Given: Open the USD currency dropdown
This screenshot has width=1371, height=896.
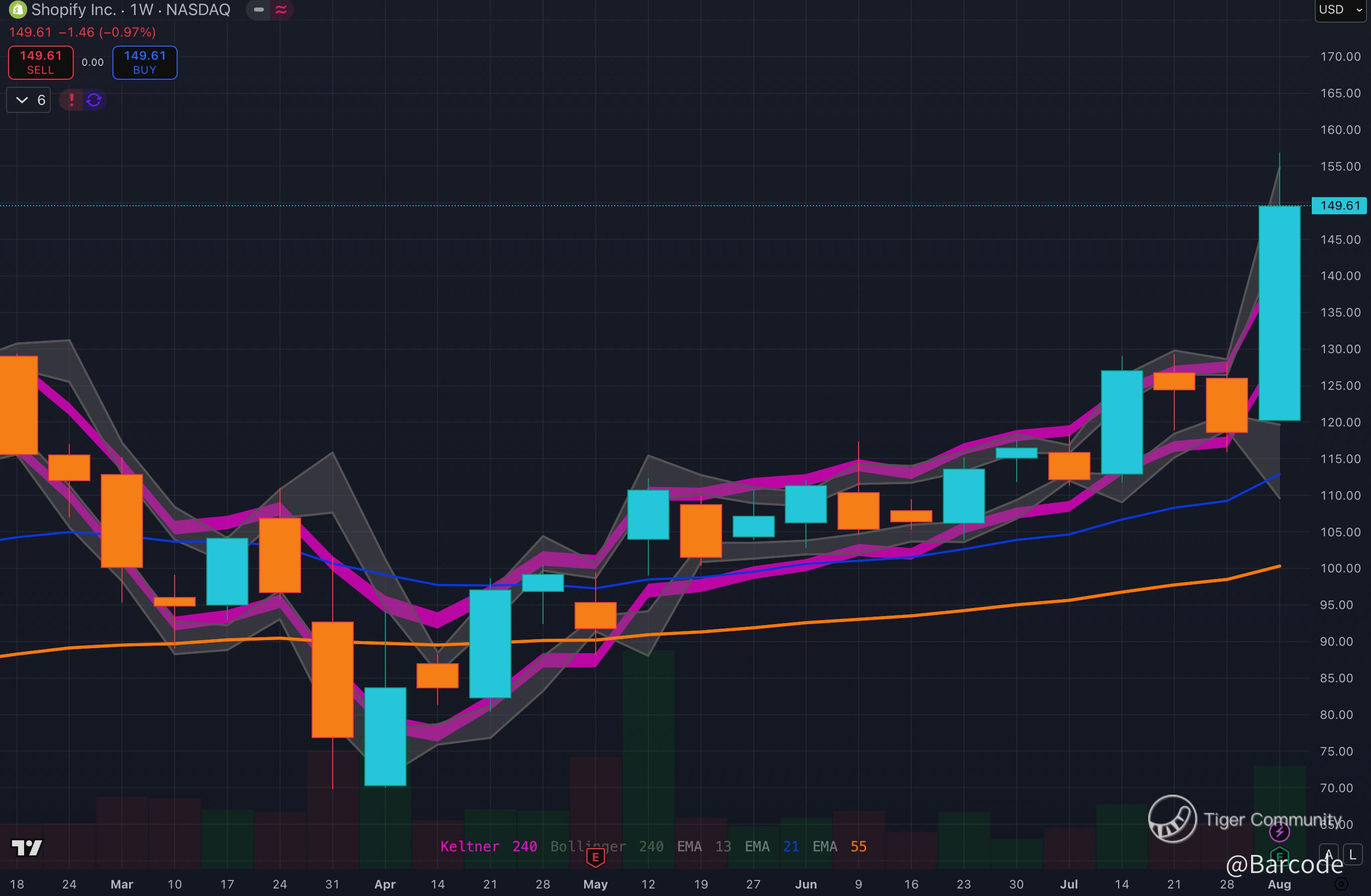Looking at the screenshot, I should [1340, 10].
